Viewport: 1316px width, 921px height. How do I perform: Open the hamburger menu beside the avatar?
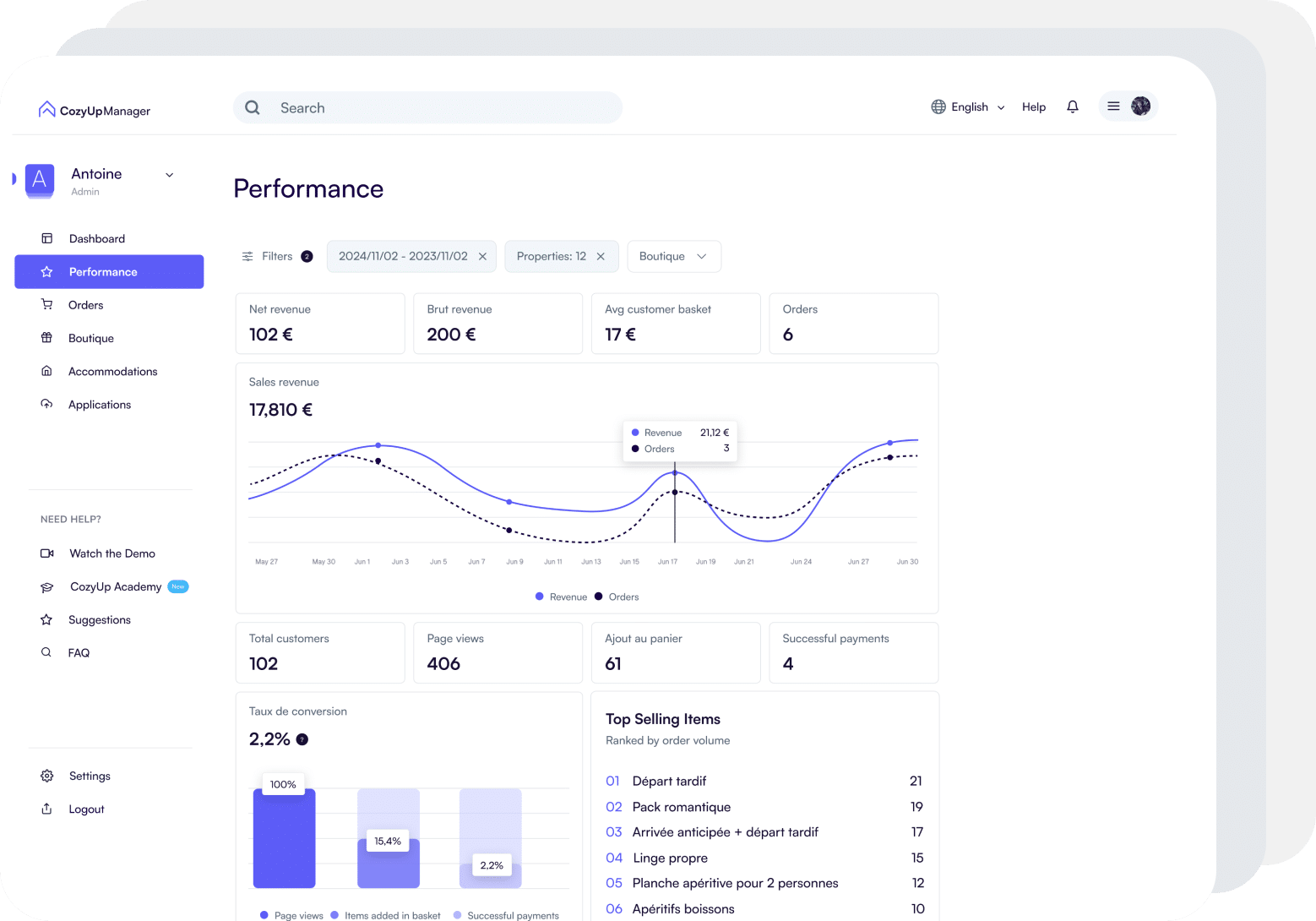pos(1113,106)
